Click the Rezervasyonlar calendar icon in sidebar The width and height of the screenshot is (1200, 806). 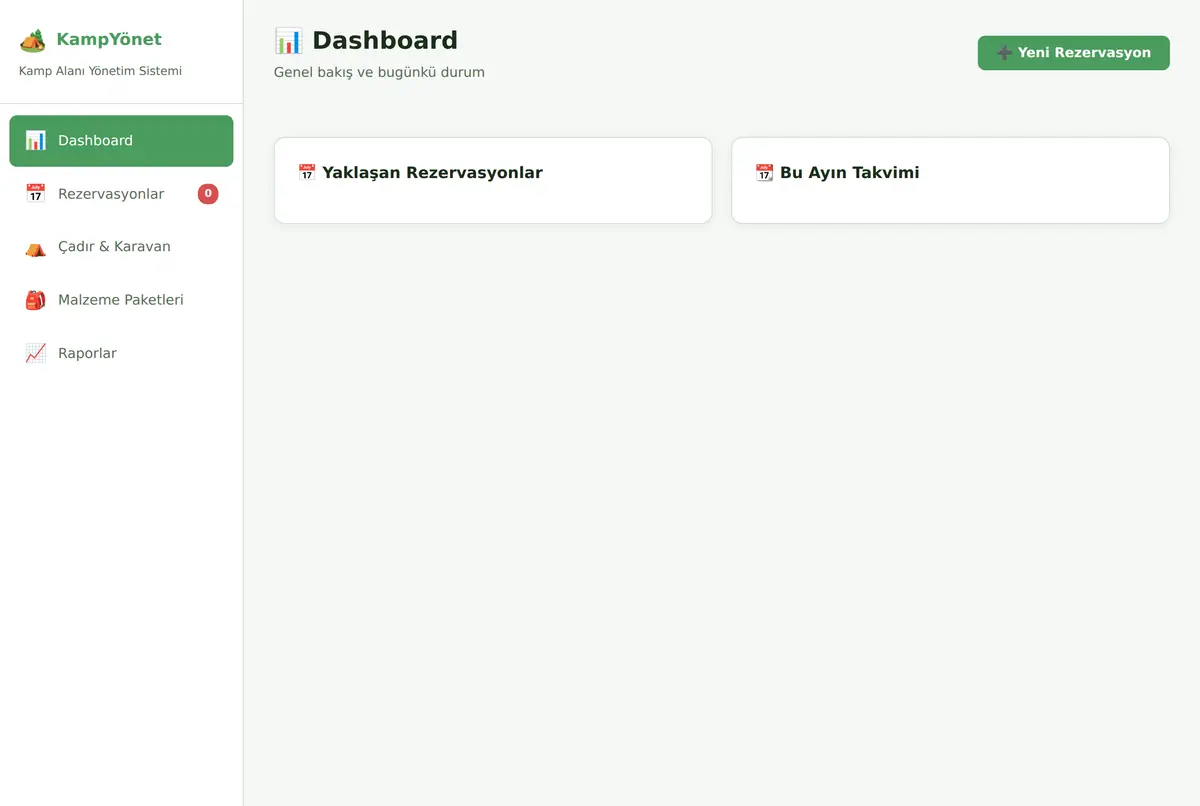click(x=35, y=194)
